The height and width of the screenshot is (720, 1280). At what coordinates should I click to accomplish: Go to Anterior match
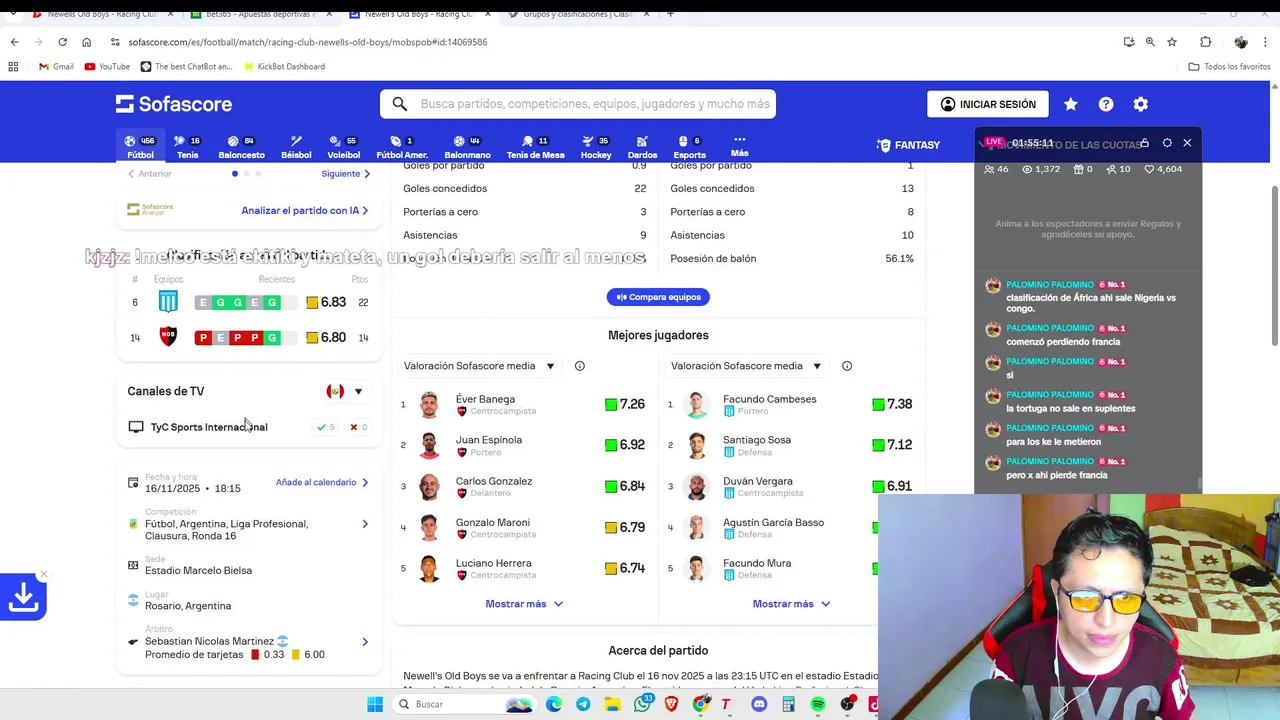149,174
